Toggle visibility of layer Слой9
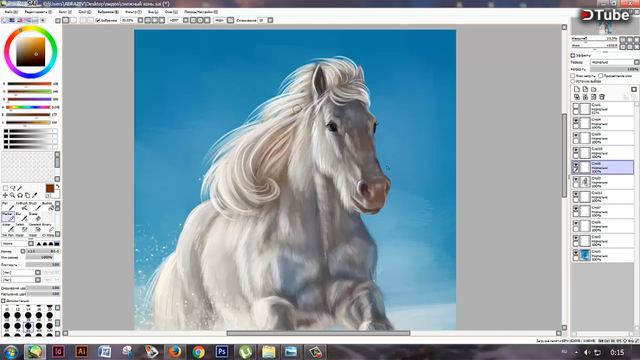 click(576, 136)
